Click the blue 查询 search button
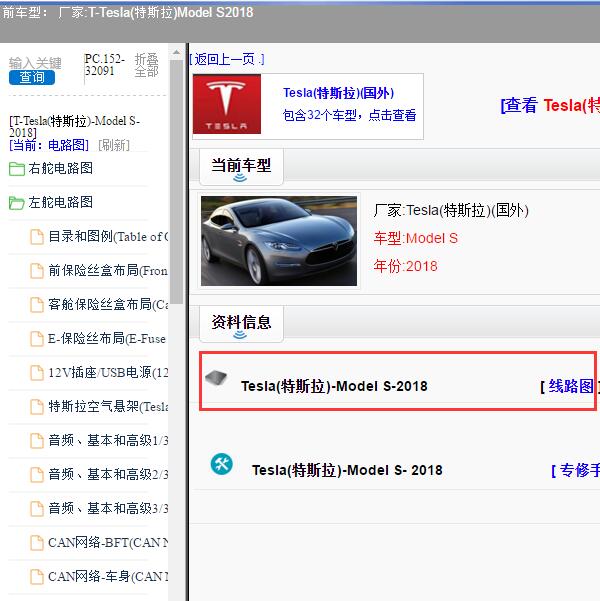 32,77
